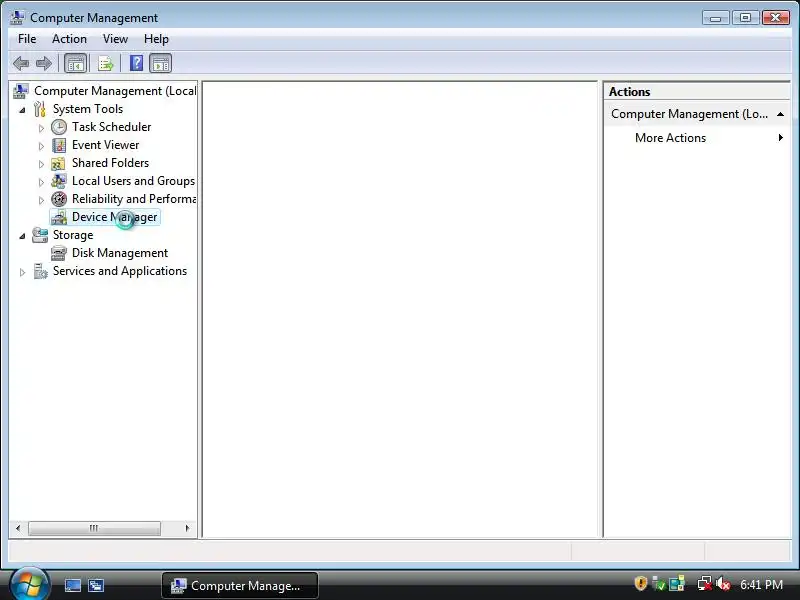Toggle the Show/Hide Console Tree toolbar icon
Image resolution: width=800 pixels, height=600 pixels.
pos(76,64)
